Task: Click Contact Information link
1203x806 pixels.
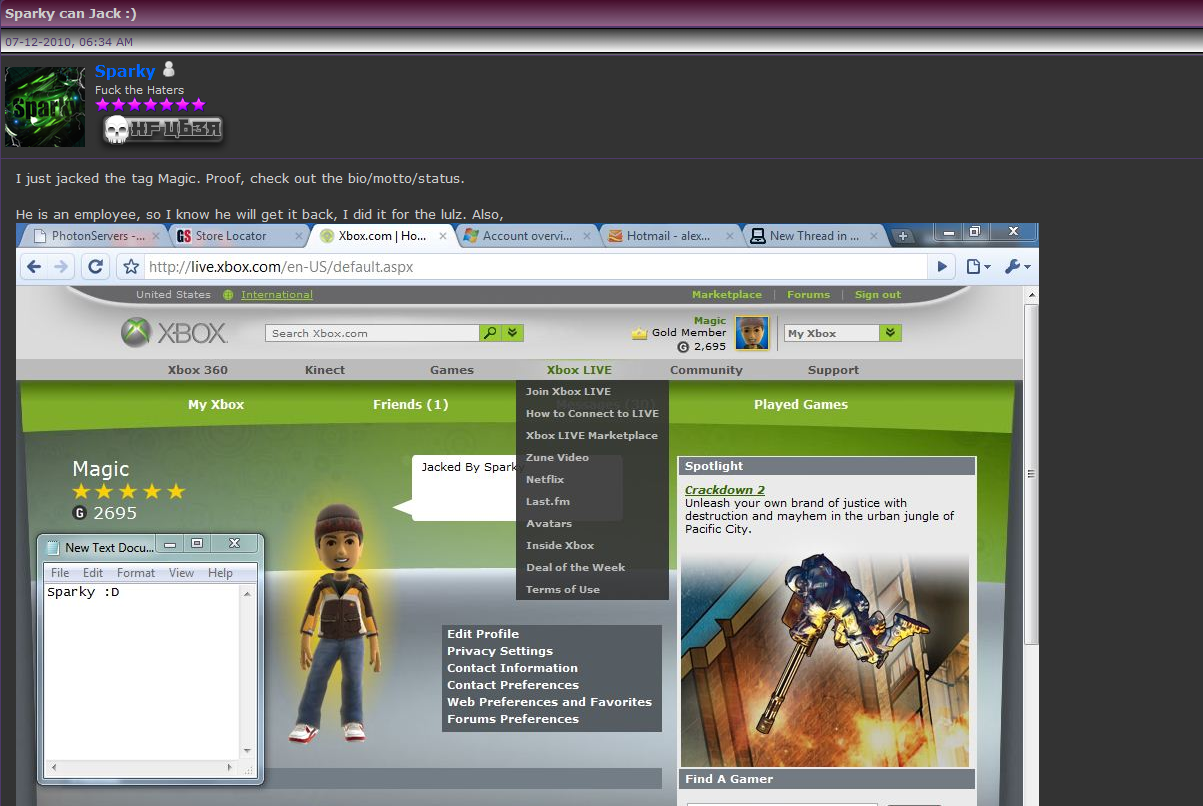Action: [x=512, y=668]
